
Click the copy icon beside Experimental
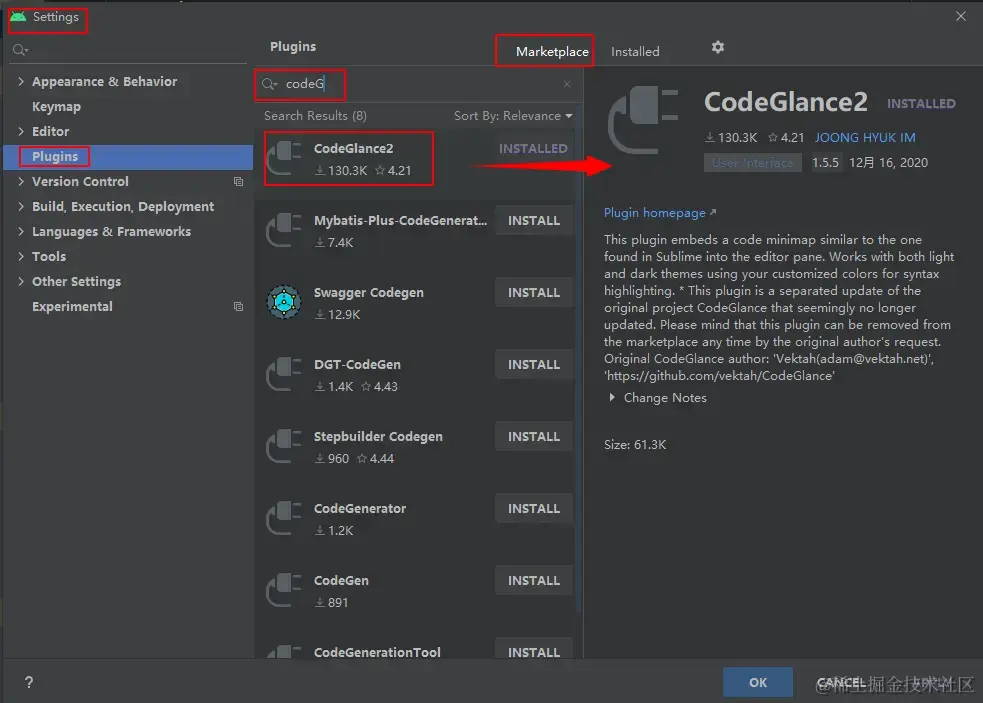238,307
